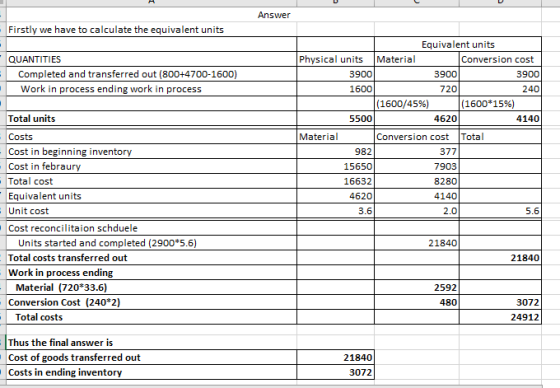Click the 15650 material cost cell
Image resolution: width=560 pixels, height=388 pixels.
coord(335,166)
